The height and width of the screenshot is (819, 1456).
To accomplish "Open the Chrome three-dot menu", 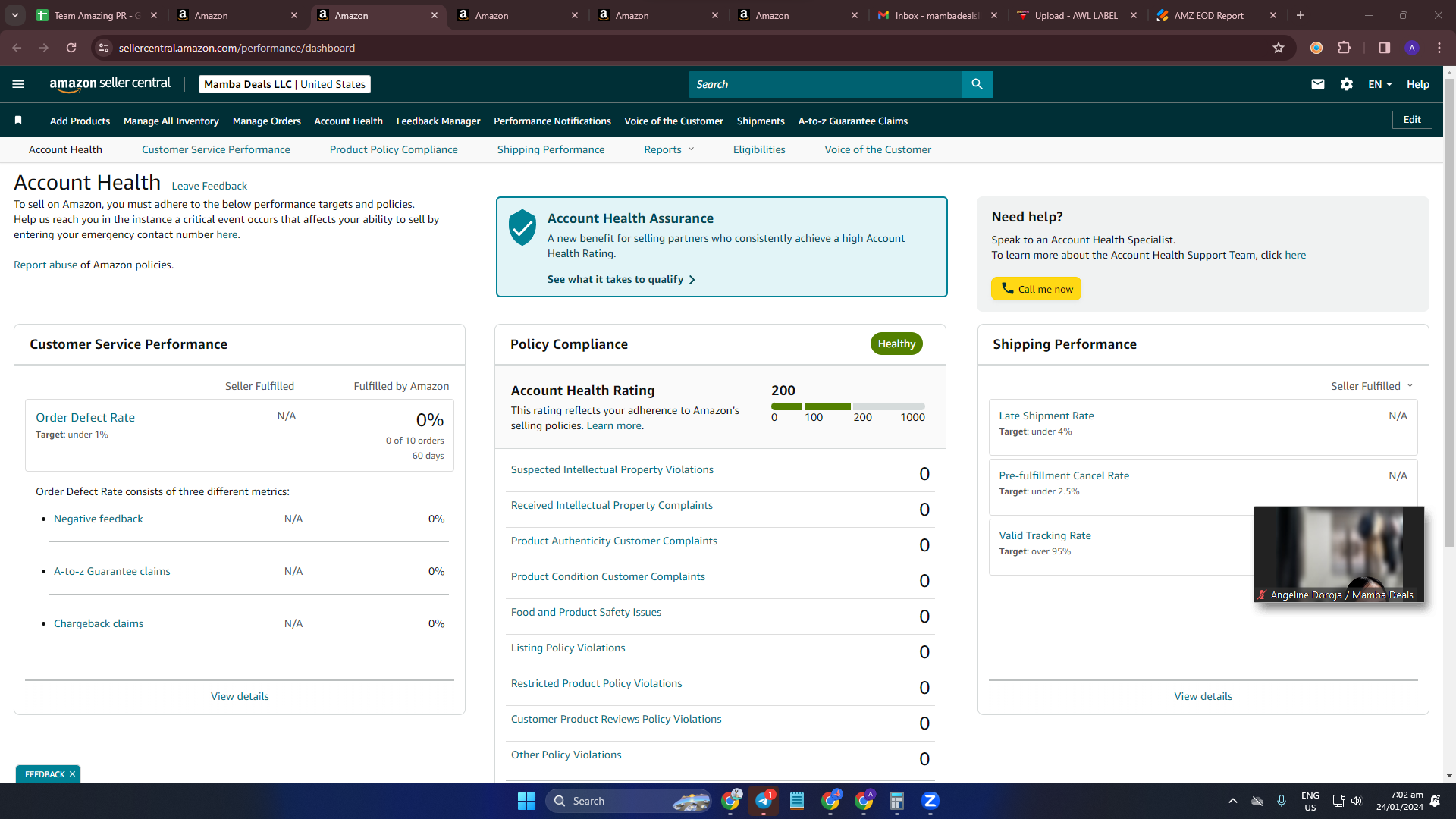I will (x=1439, y=48).
